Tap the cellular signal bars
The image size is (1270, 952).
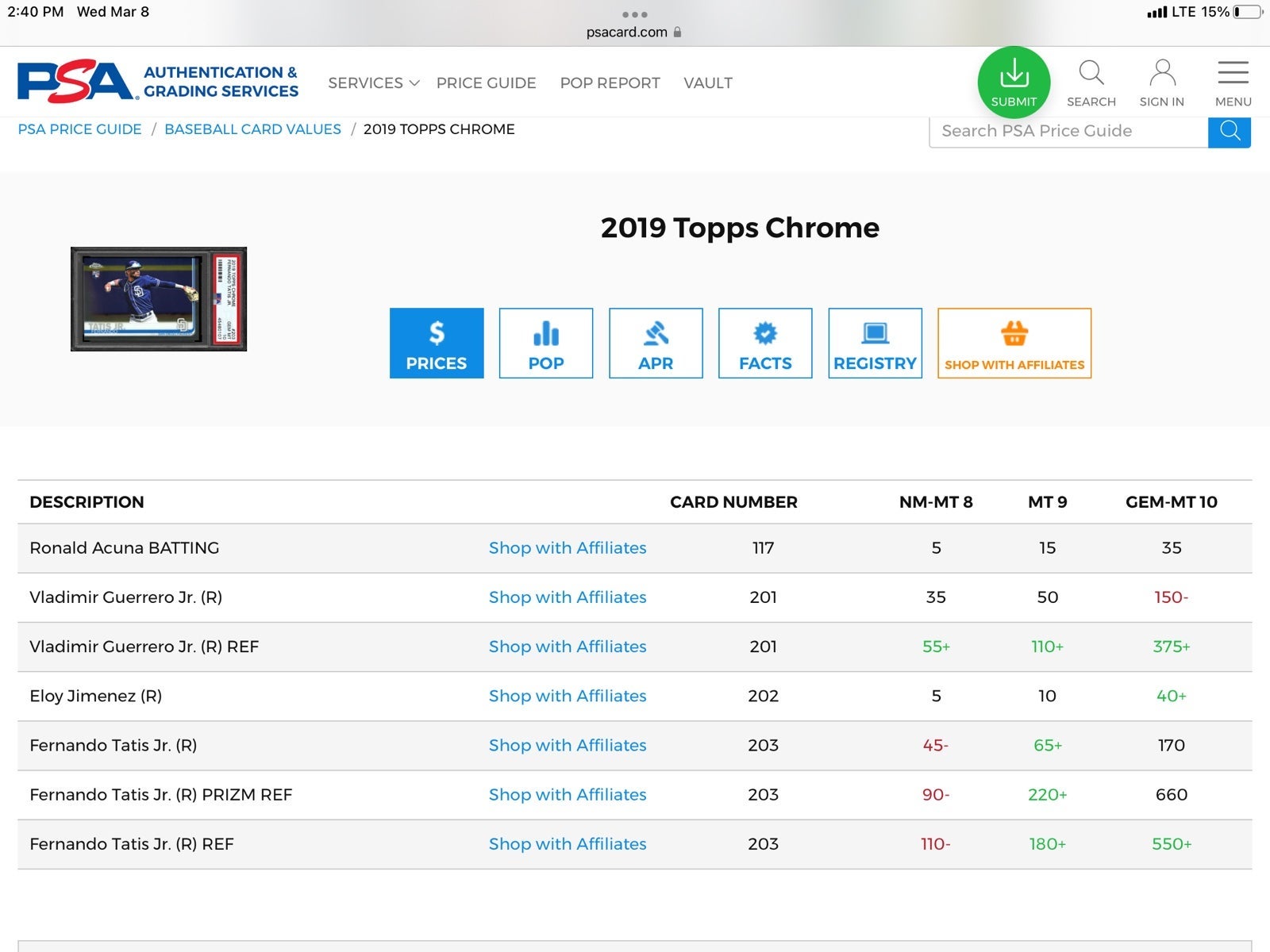[x=1157, y=12]
